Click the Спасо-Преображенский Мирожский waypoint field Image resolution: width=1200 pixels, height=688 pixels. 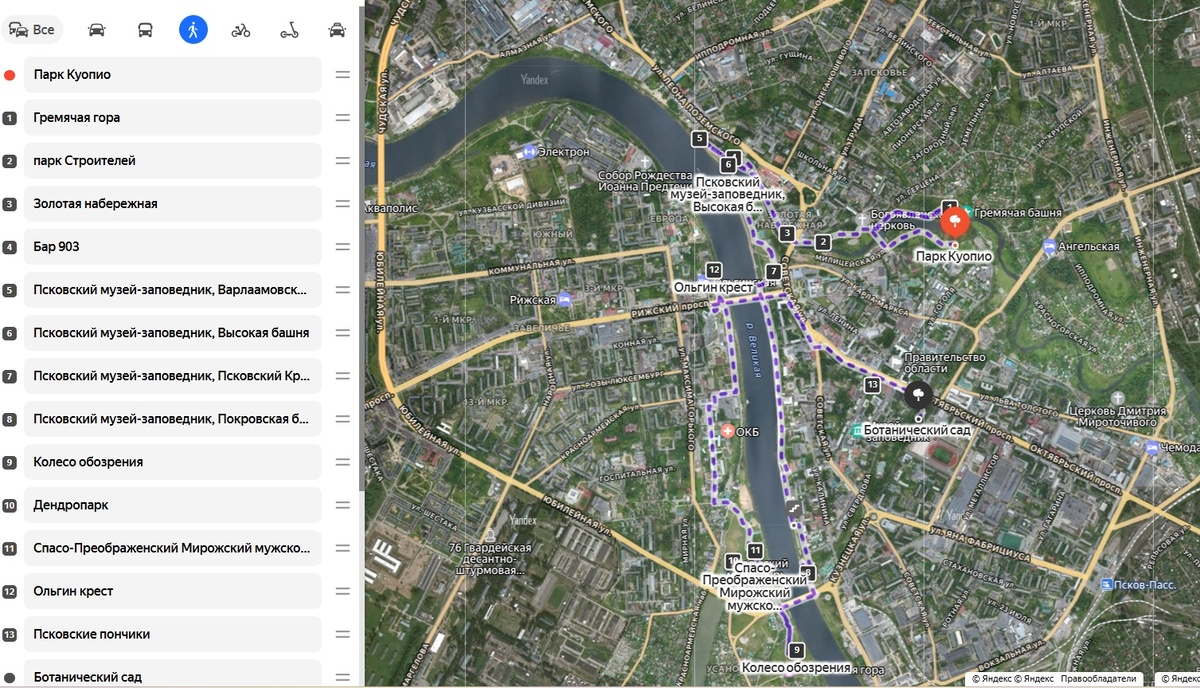(172, 548)
